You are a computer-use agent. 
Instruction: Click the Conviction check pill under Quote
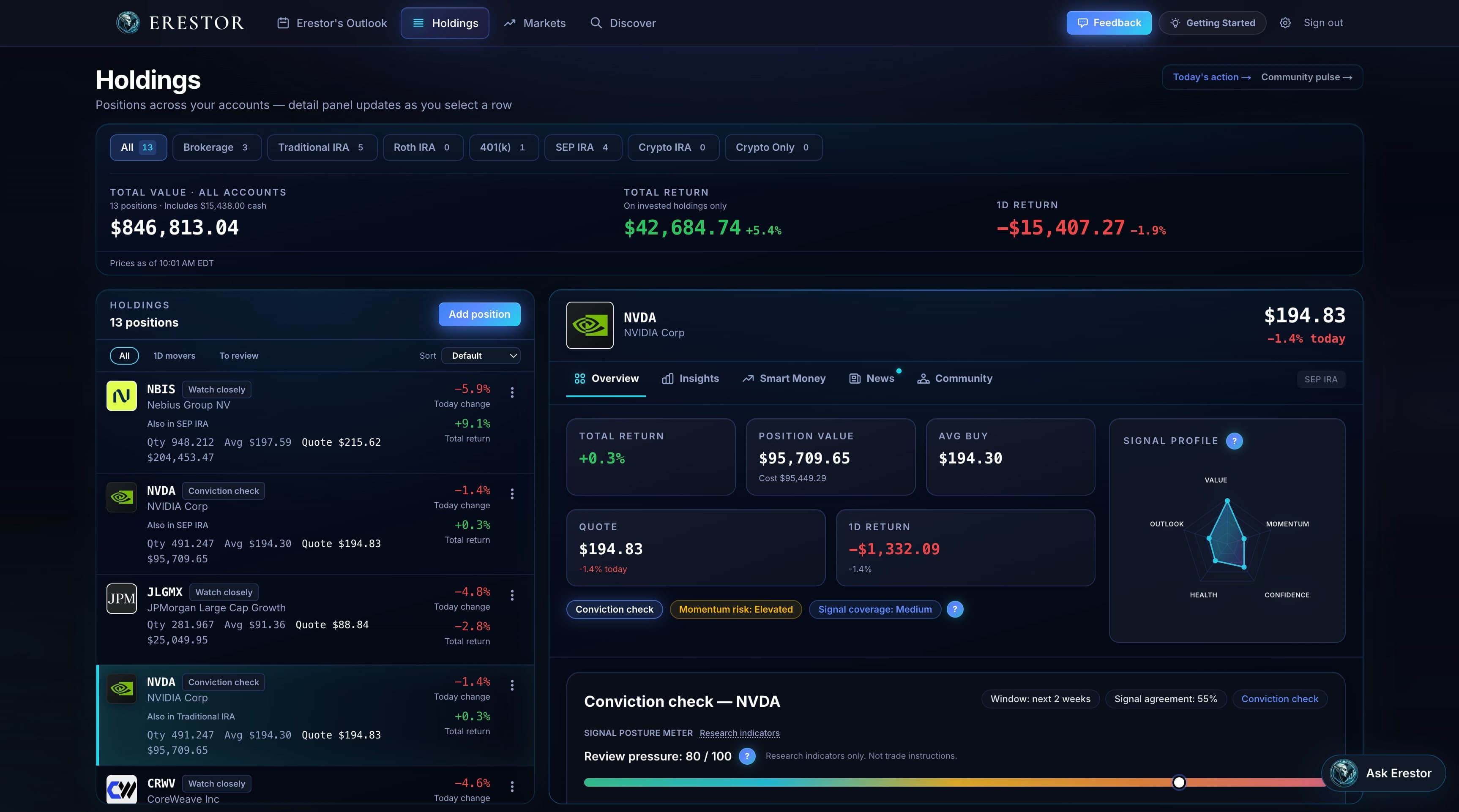point(615,609)
